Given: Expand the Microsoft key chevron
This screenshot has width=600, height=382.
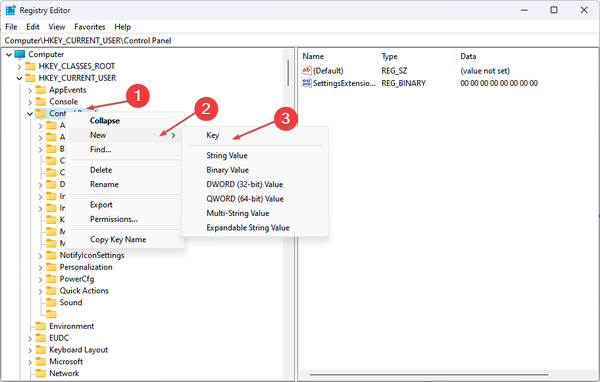Looking at the screenshot, I should tap(30, 362).
